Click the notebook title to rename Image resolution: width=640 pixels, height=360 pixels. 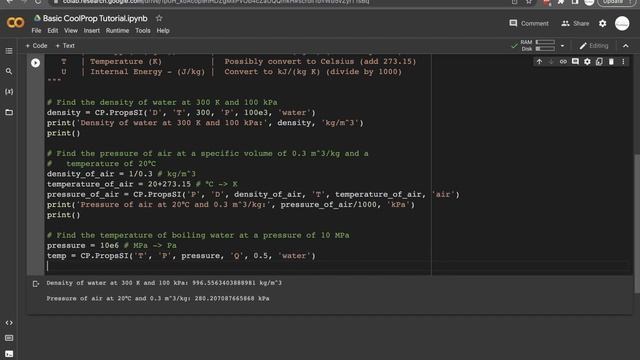click(x=95, y=18)
